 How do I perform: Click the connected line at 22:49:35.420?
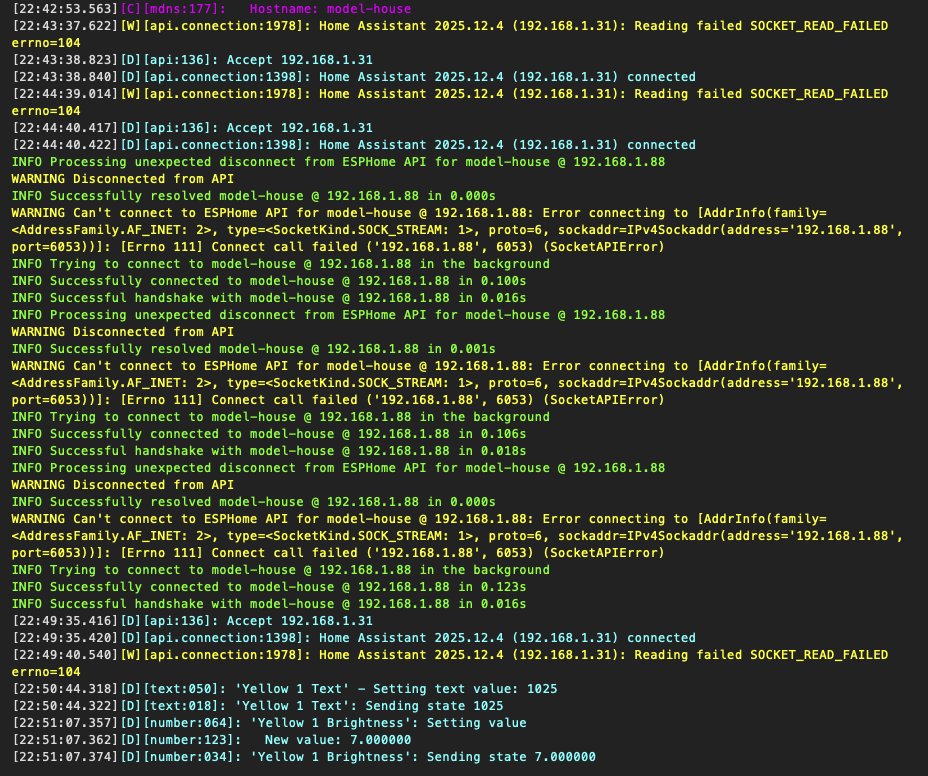[x=354, y=638]
